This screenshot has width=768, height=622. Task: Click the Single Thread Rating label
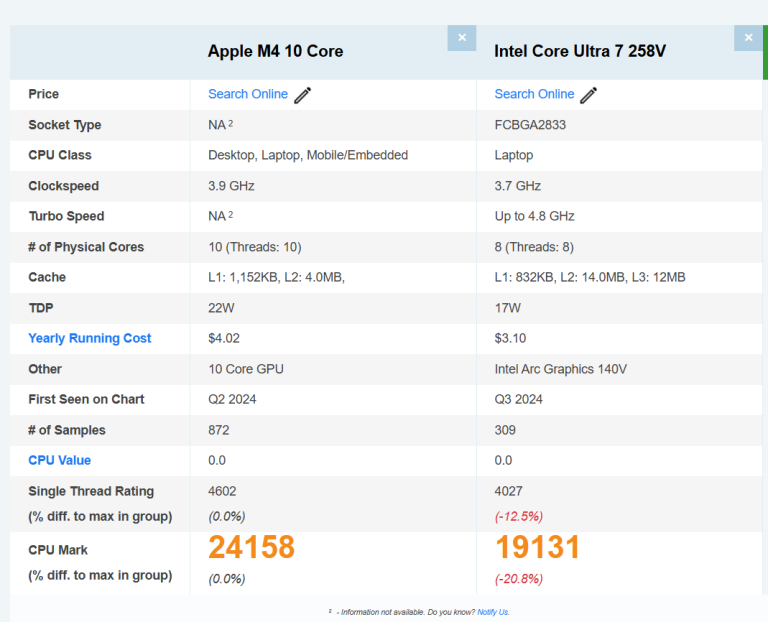tap(91, 491)
